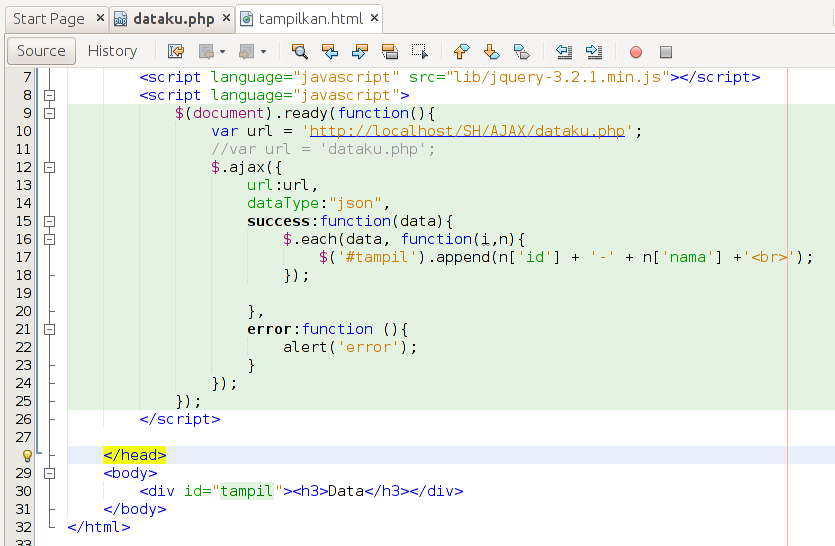Image resolution: width=835 pixels, height=546 pixels.
Task: Click the Find Selection magnifier icon
Action: pos(300,52)
